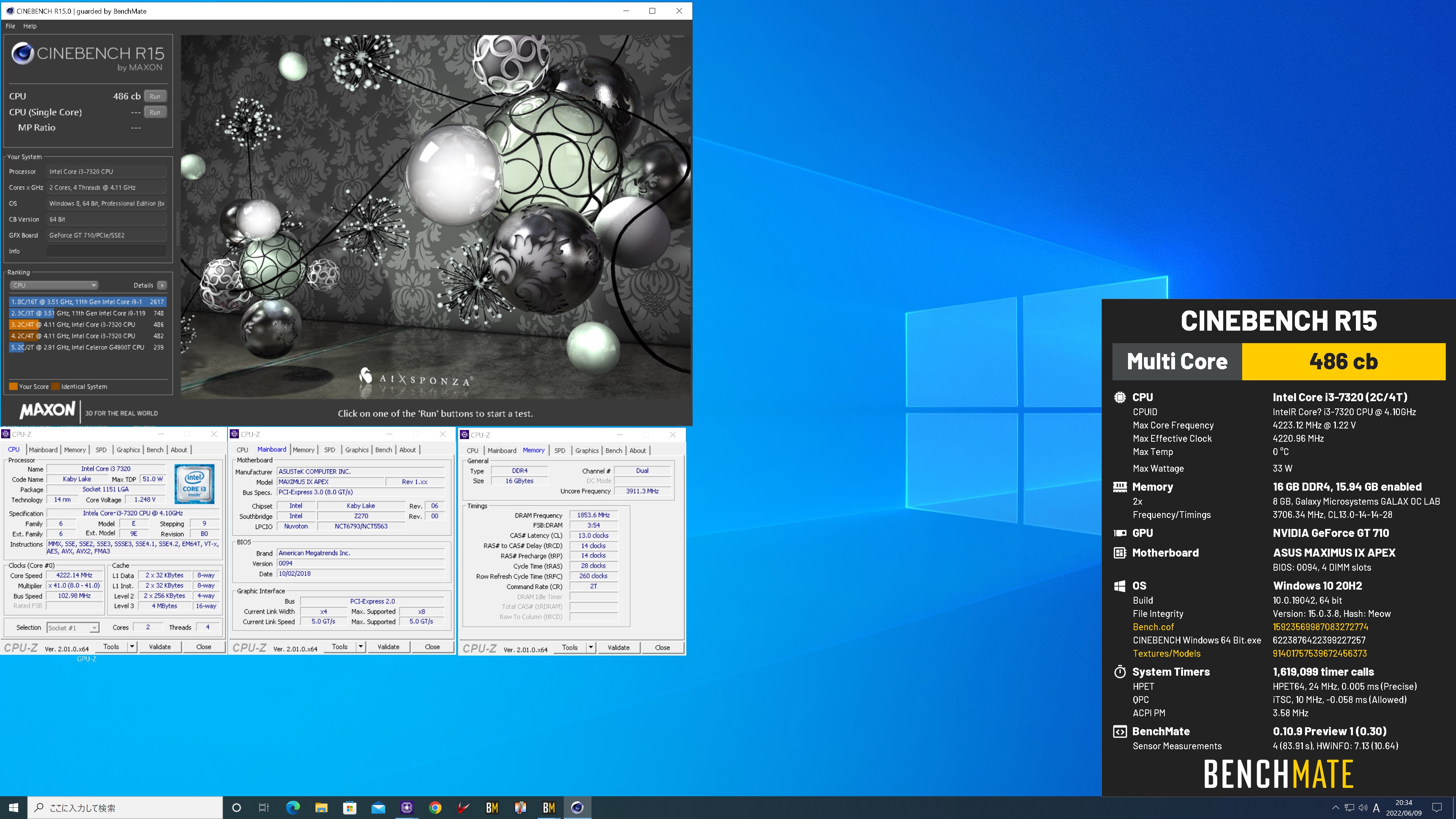Screen dimensions: 1456x819
Task: Click the 'MAXIMUS IX APEX' model field in CPU-Z
Action: coord(330,482)
